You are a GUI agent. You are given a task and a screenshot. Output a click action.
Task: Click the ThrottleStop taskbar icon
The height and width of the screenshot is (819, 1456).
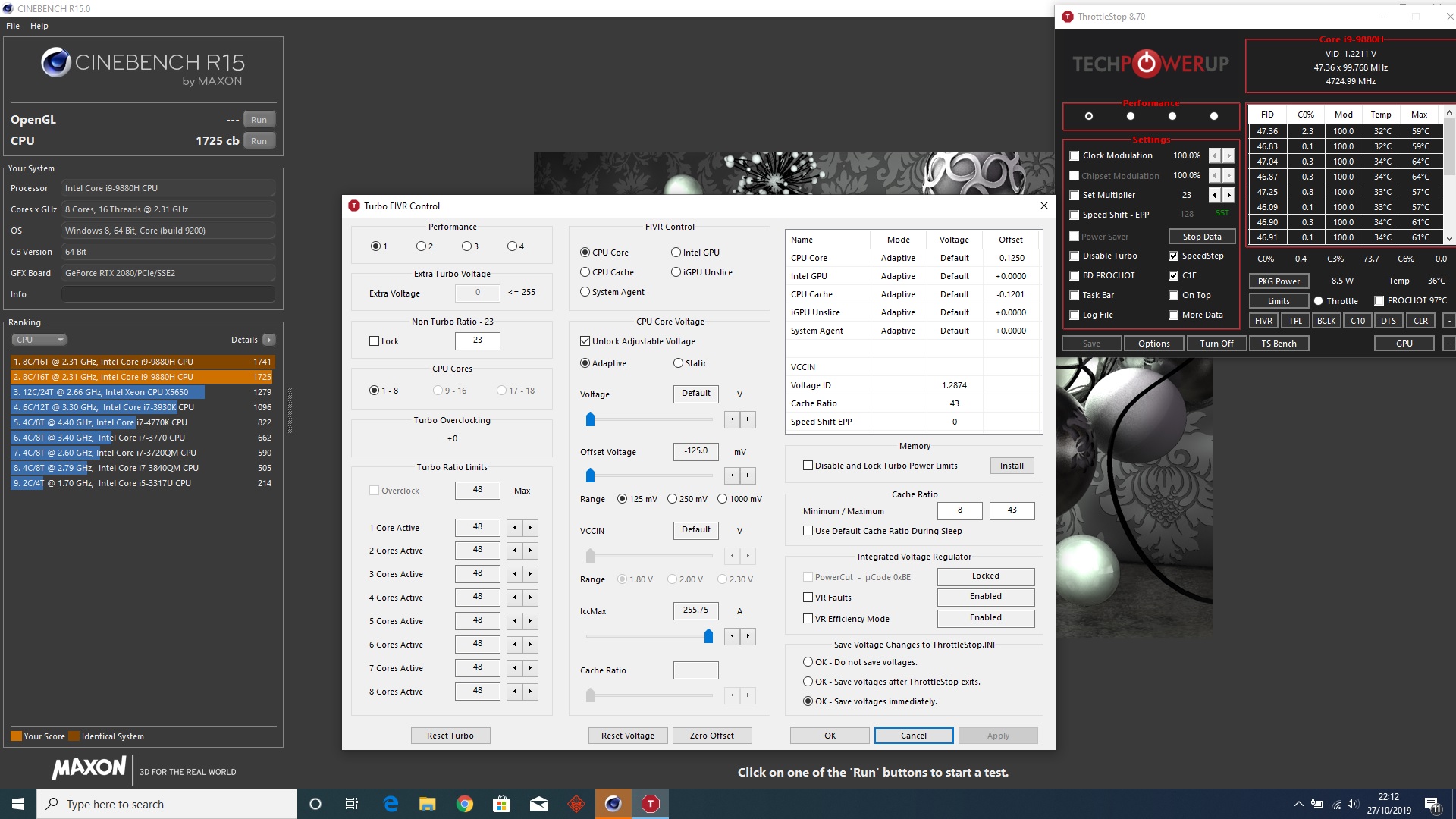(651, 804)
